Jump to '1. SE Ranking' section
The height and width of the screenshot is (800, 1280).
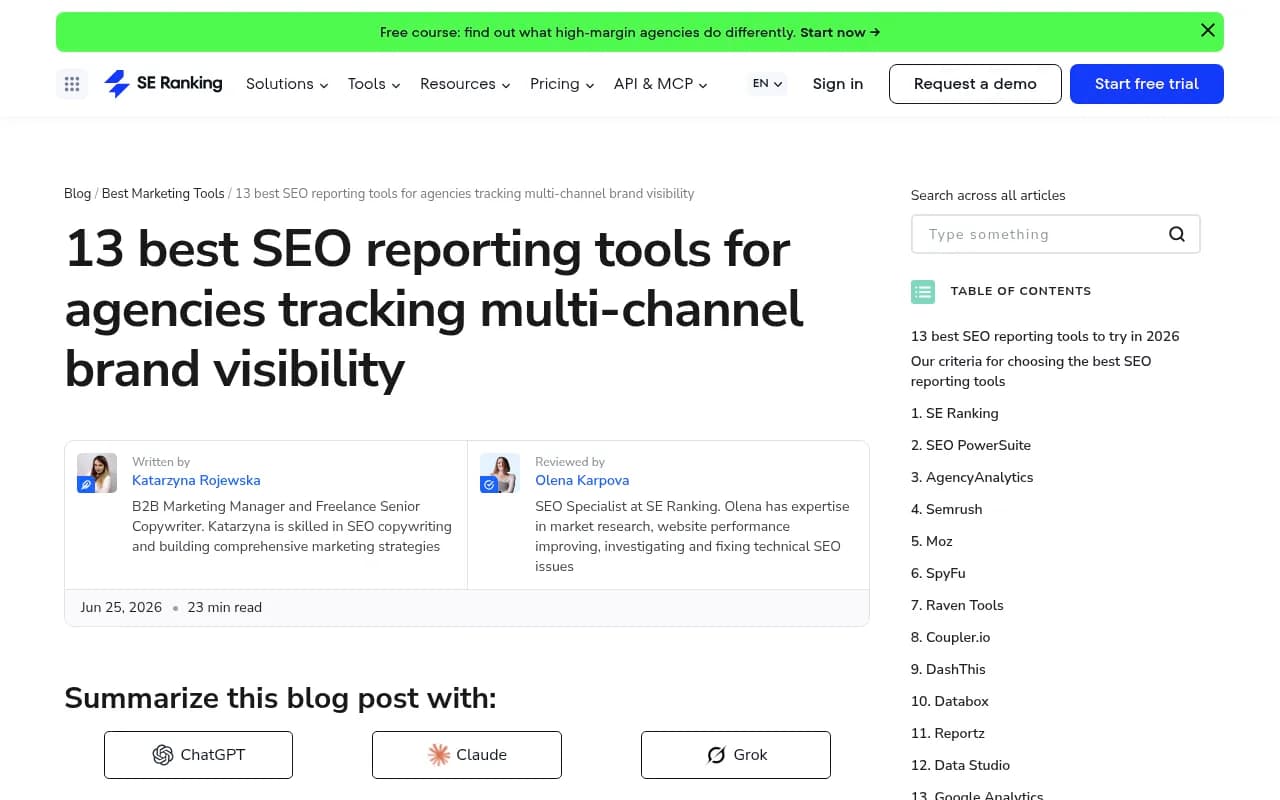tap(955, 413)
